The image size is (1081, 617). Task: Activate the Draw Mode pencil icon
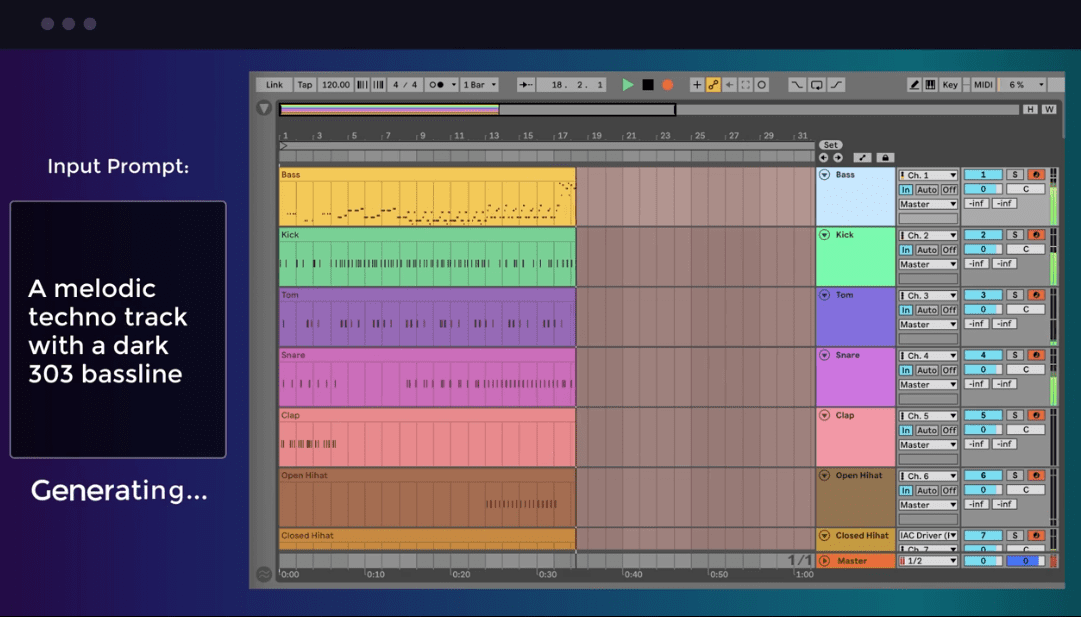click(914, 85)
